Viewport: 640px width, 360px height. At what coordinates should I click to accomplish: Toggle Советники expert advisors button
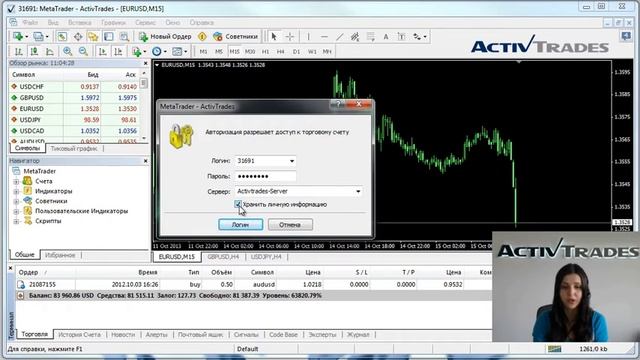click(235, 37)
